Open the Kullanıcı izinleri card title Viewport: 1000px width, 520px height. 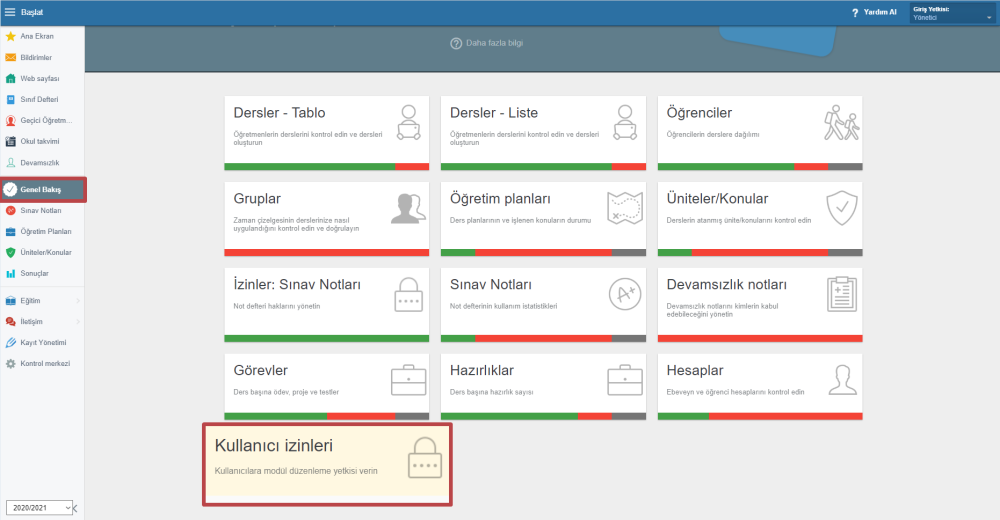[x=274, y=445]
